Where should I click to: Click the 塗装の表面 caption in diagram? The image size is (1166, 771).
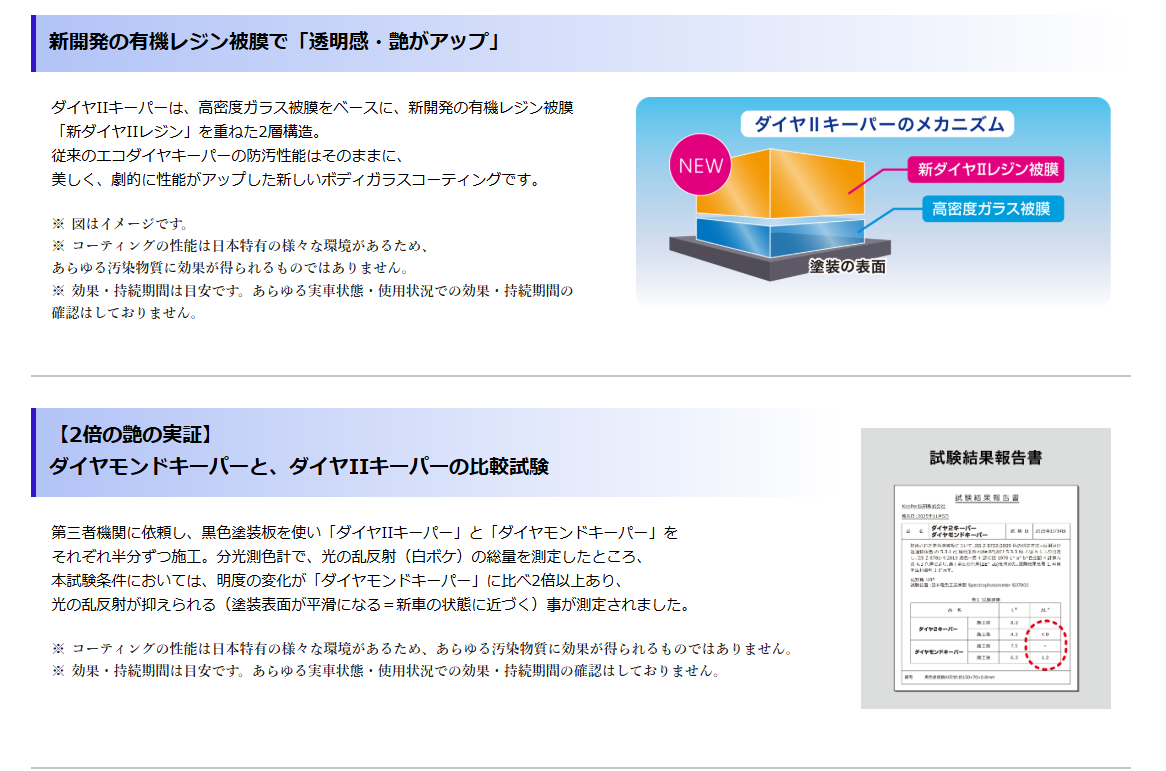[x=847, y=267]
